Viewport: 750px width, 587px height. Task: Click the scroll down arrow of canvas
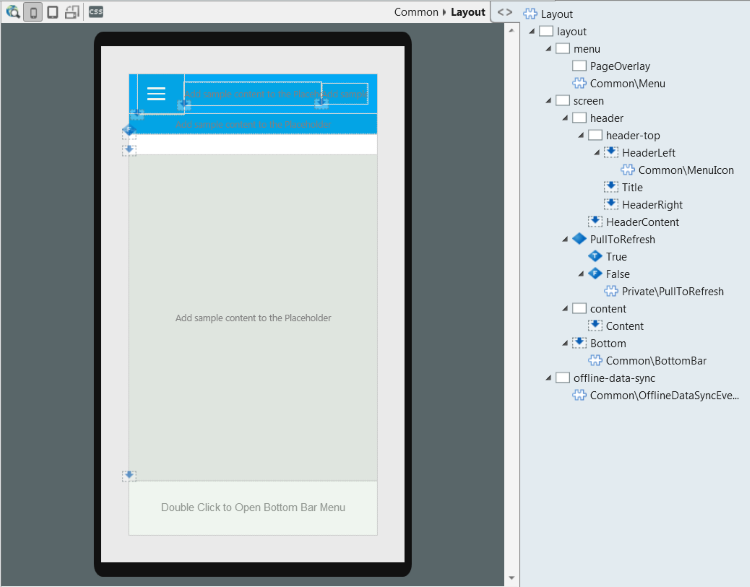[512, 579]
